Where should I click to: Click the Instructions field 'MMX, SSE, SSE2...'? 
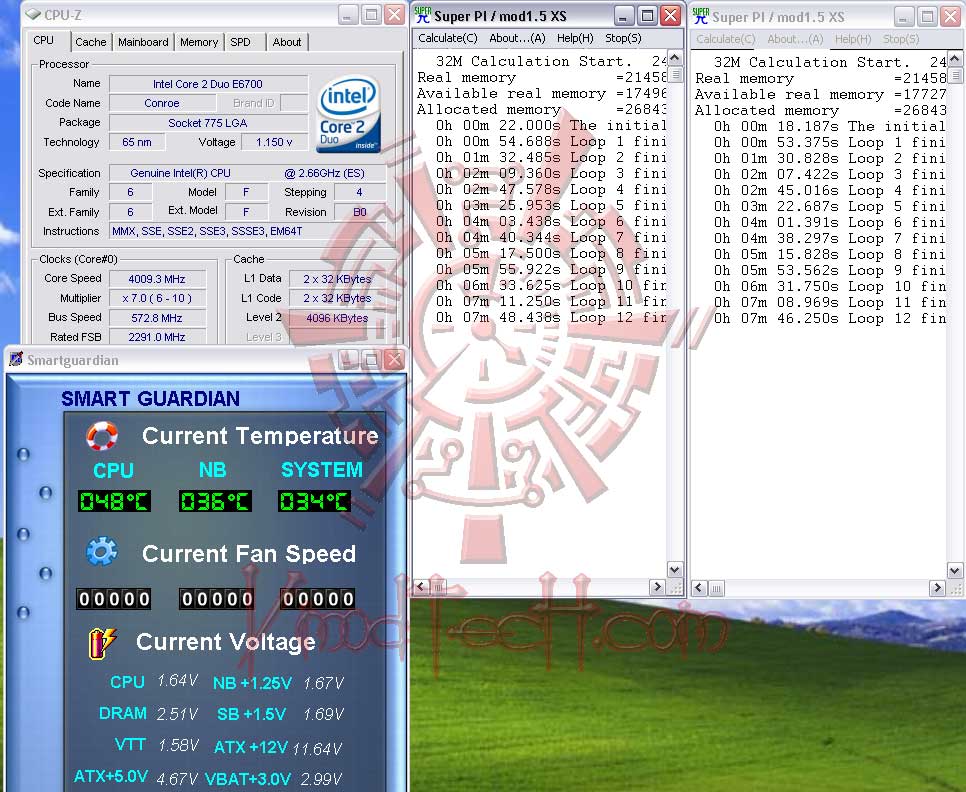[x=248, y=231]
